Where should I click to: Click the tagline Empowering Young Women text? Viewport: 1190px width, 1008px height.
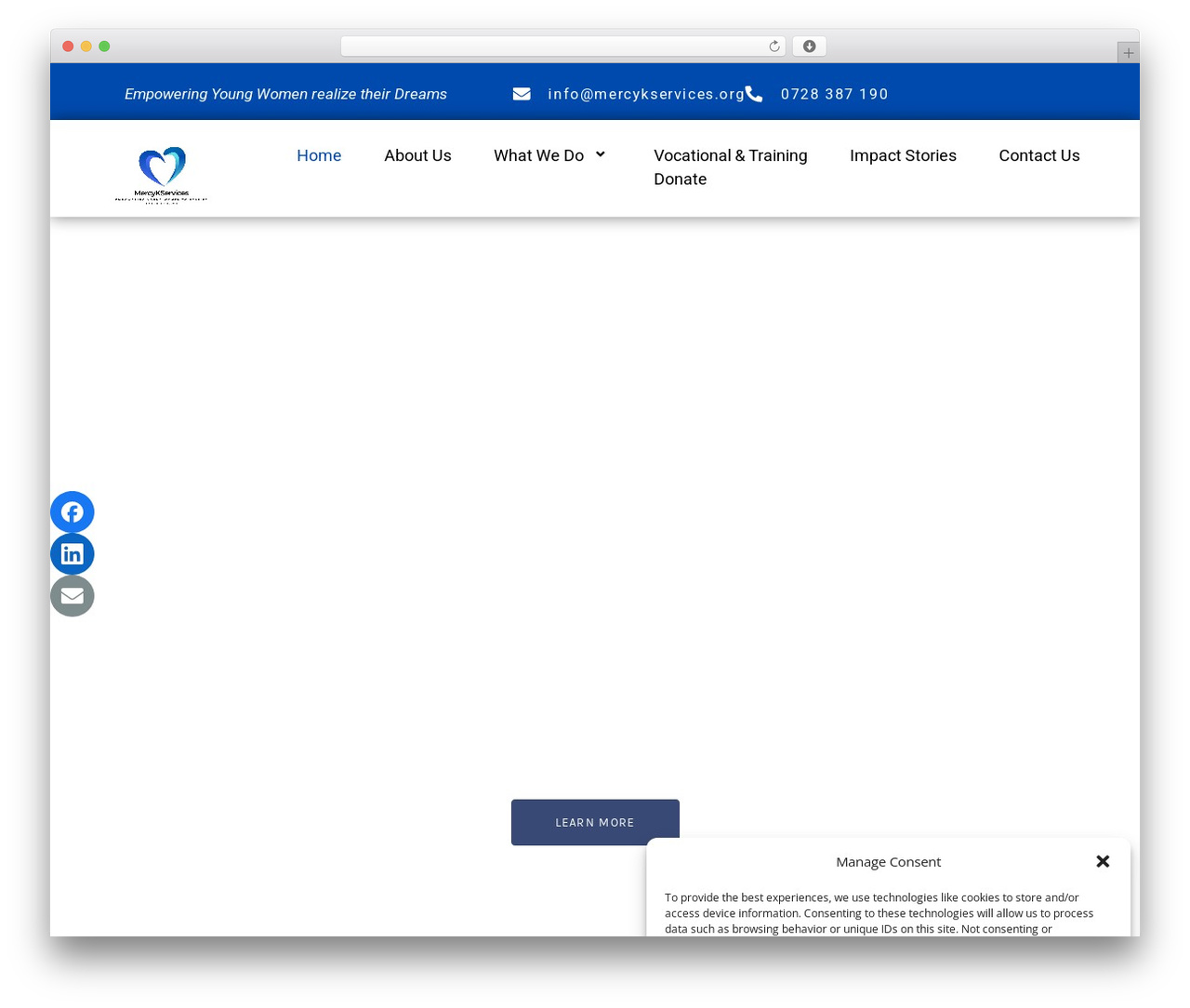pos(285,94)
